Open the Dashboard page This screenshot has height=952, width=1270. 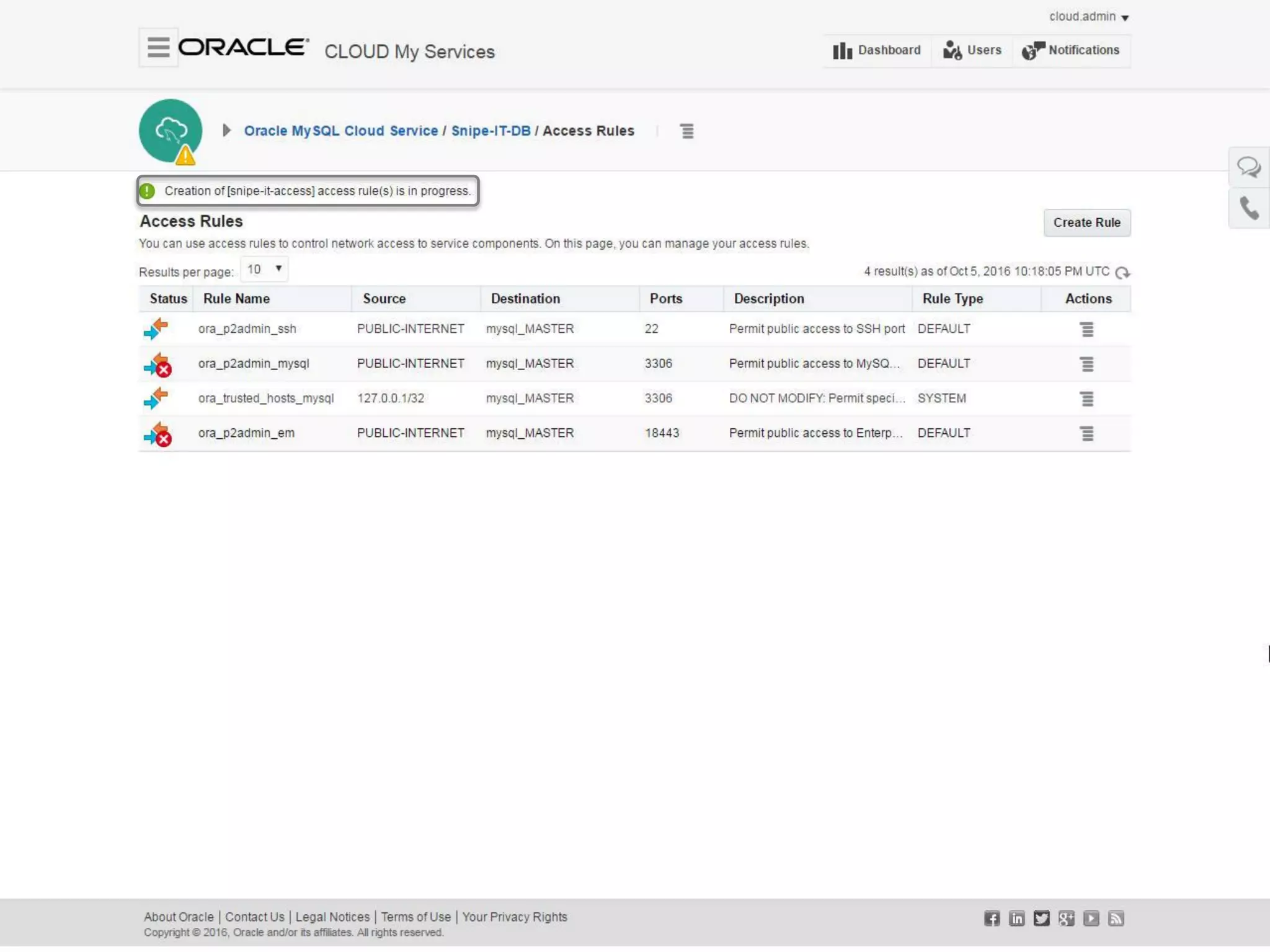877,50
